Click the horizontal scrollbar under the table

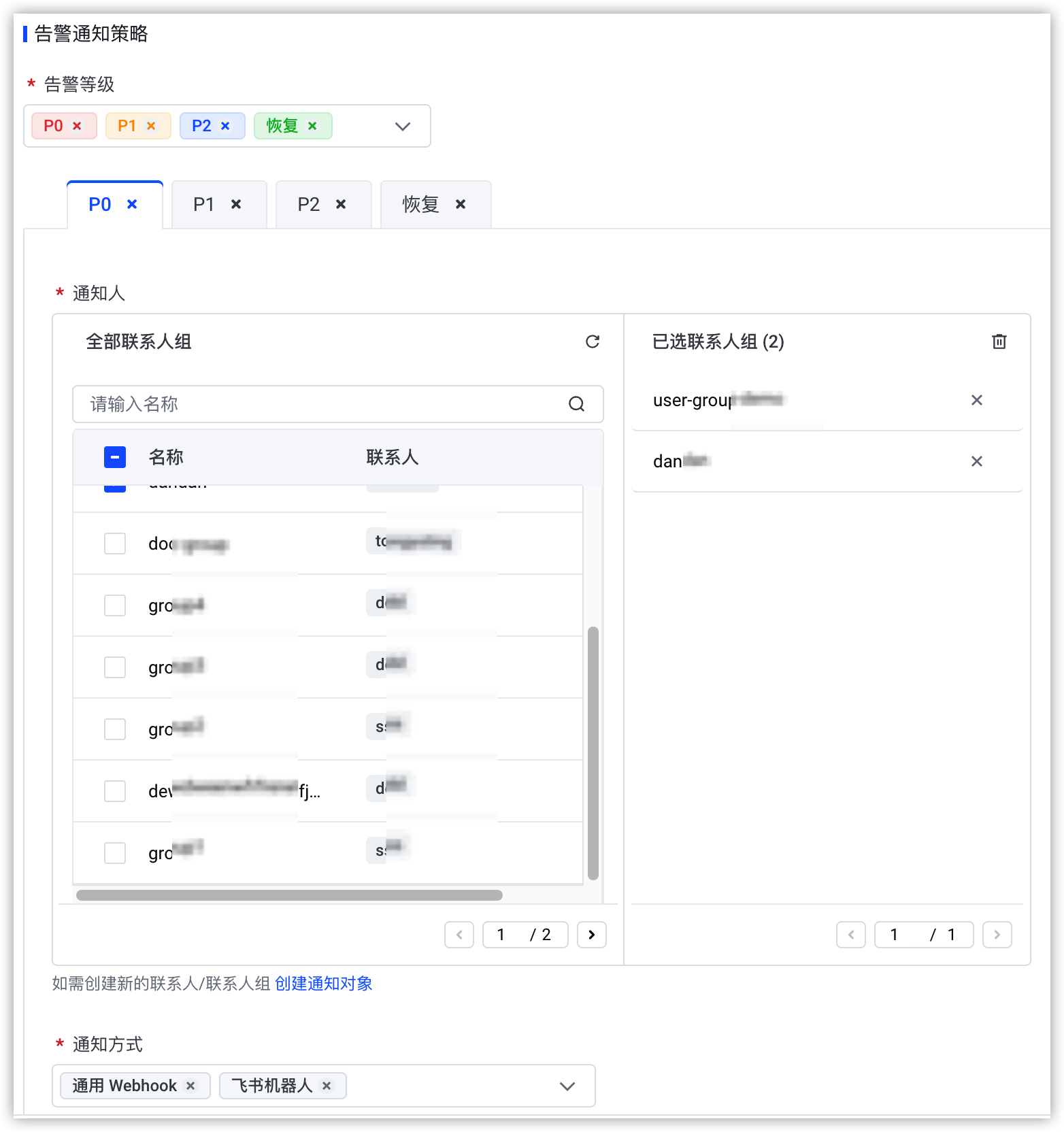[290, 895]
